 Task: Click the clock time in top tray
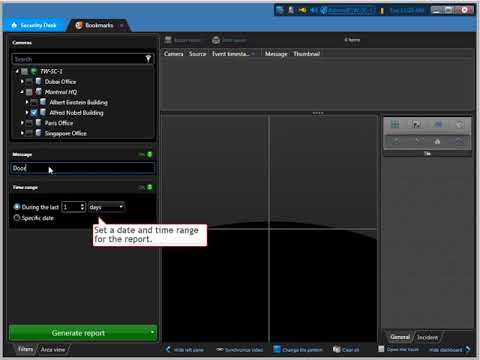407,11
